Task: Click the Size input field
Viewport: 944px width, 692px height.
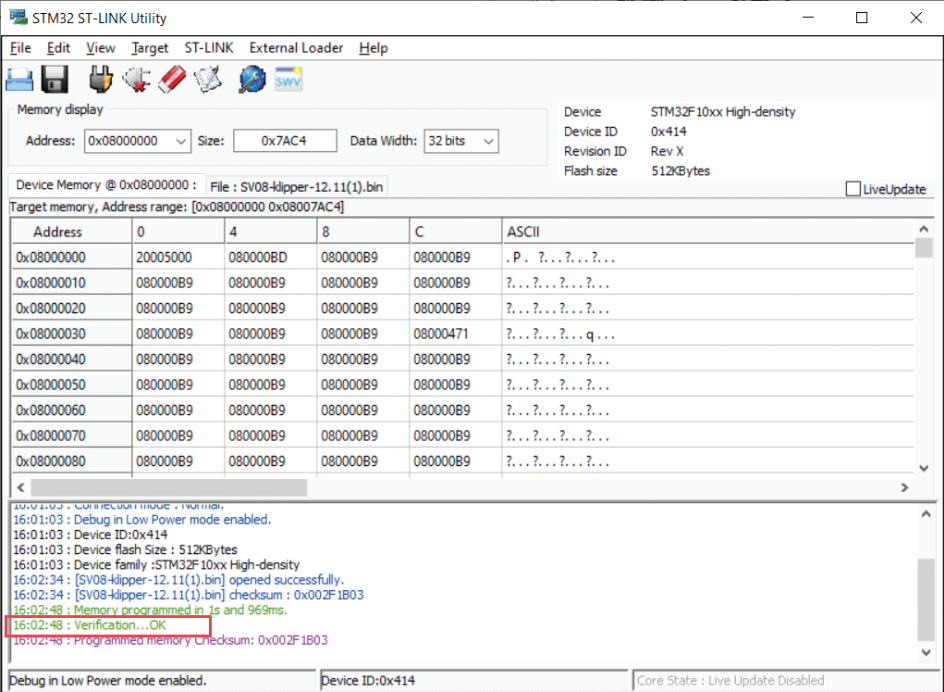Action: pyautogui.click(x=284, y=142)
